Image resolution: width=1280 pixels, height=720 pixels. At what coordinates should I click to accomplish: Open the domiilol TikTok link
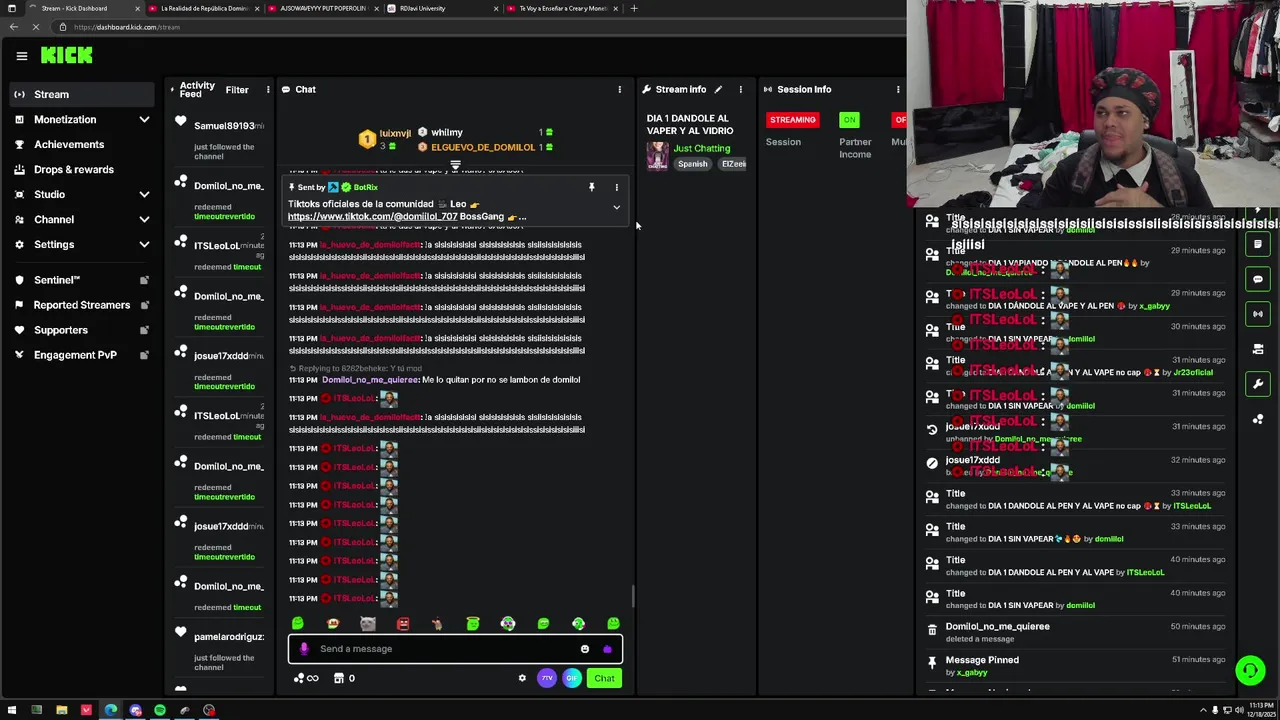tap(372, 217)
